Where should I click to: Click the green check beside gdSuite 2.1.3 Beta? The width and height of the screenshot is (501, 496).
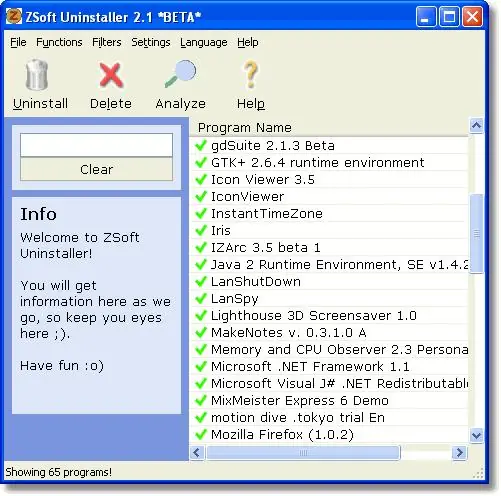201,146
